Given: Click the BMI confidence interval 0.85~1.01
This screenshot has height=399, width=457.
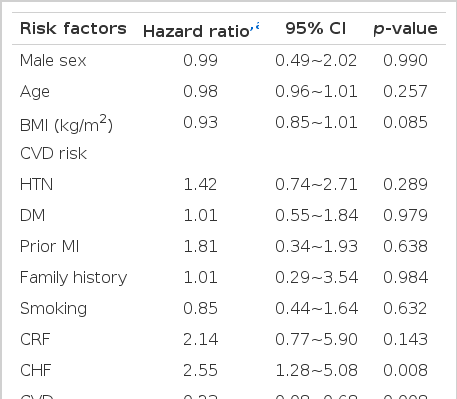Looking at the screenshot, I should [316, 122].
